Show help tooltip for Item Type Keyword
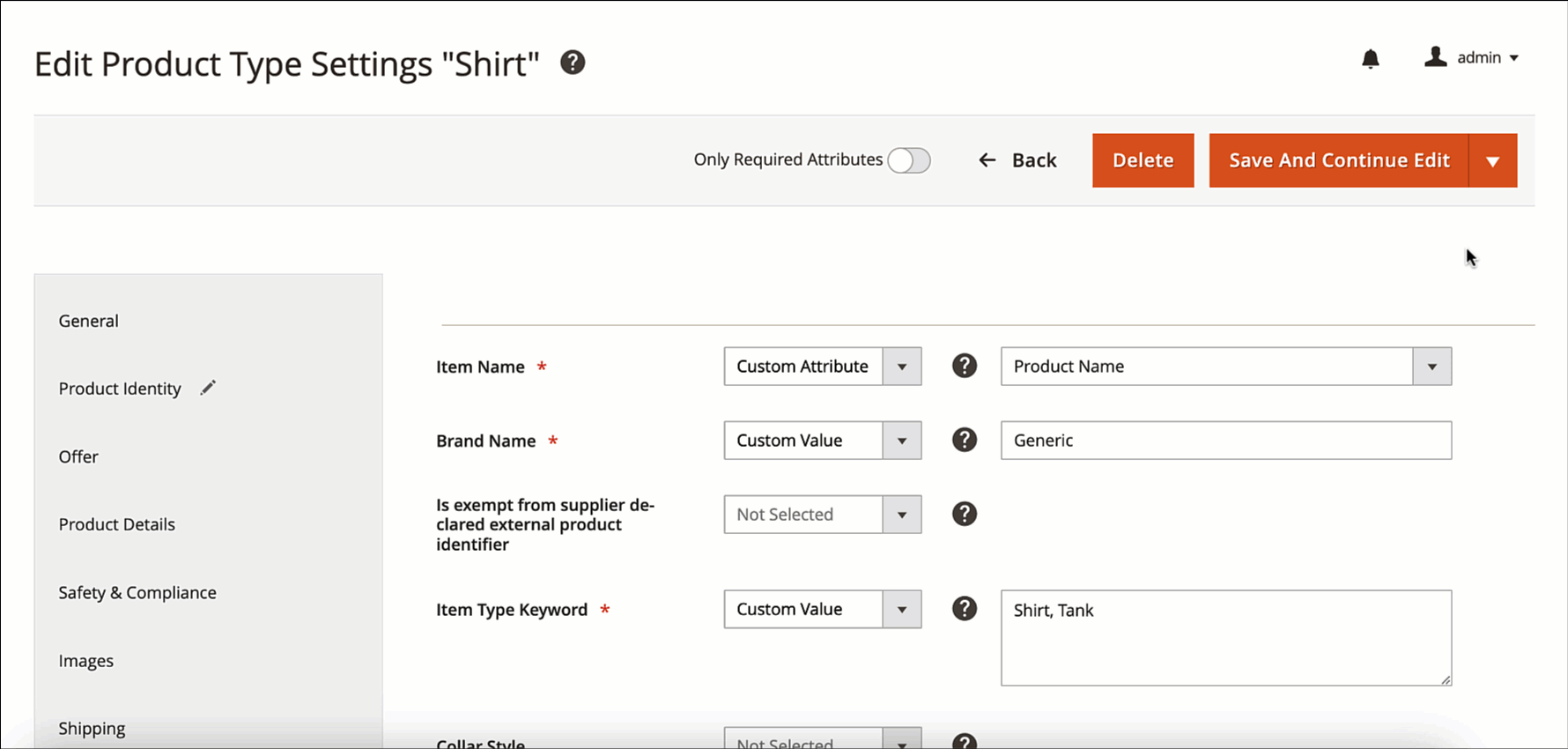Screen dimensions: 1568x749 pos(965,609)
